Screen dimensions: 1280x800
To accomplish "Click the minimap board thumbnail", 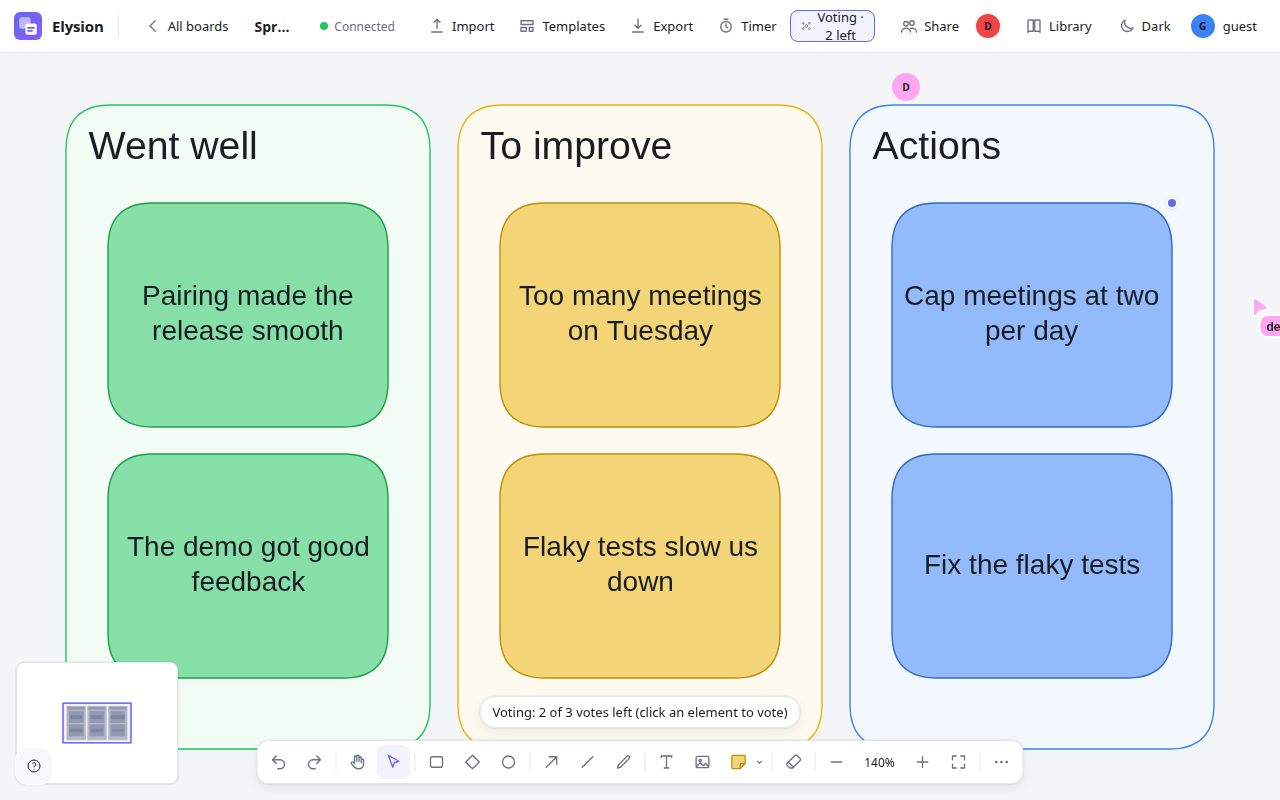I will [x=97, y=723].
